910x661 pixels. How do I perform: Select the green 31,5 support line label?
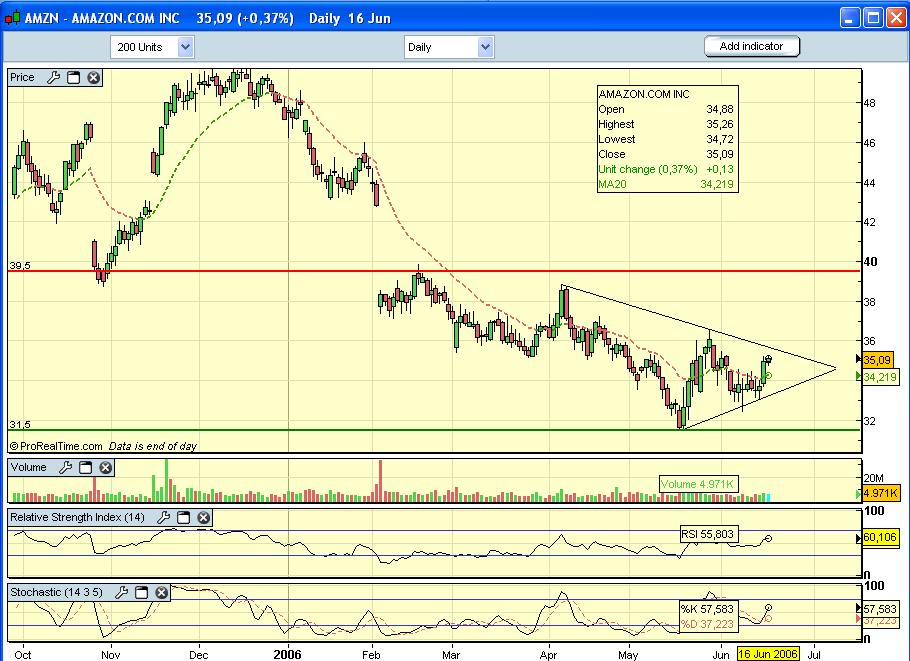[x=20, y=425]
